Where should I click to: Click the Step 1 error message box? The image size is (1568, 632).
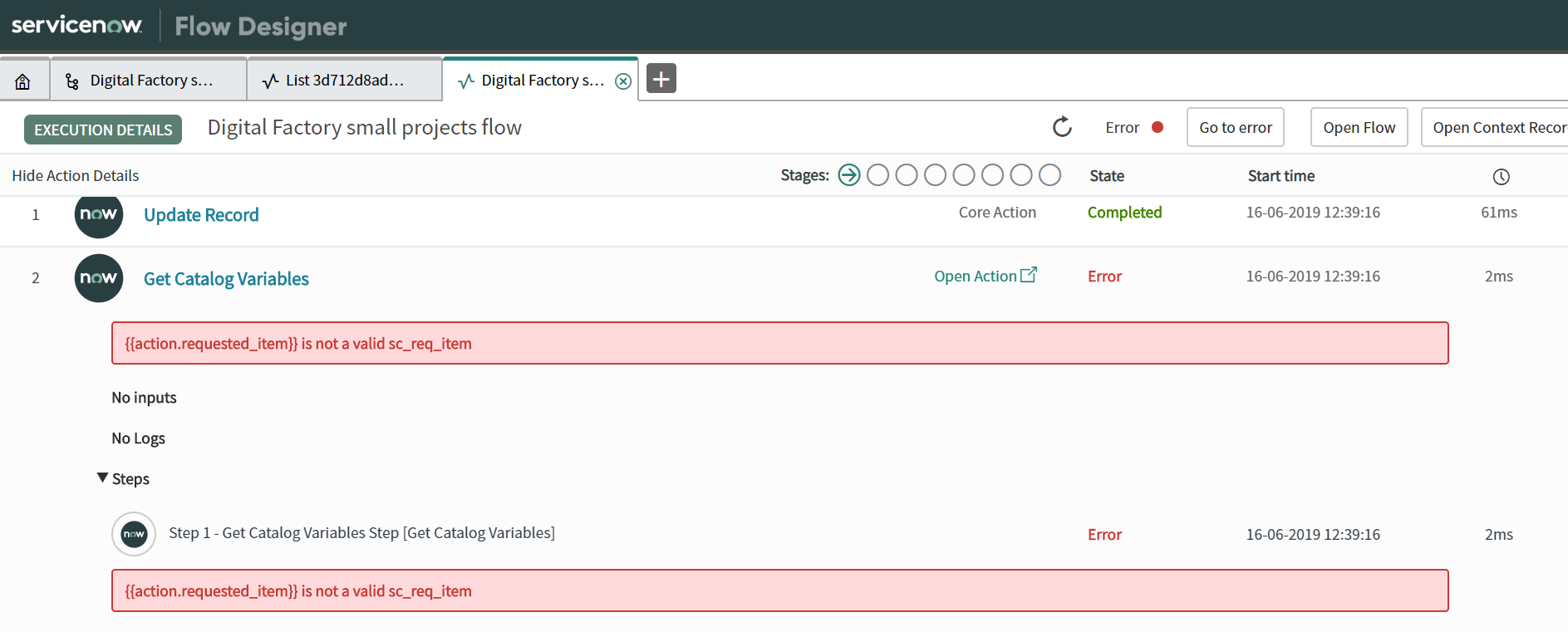pos(780,590)
